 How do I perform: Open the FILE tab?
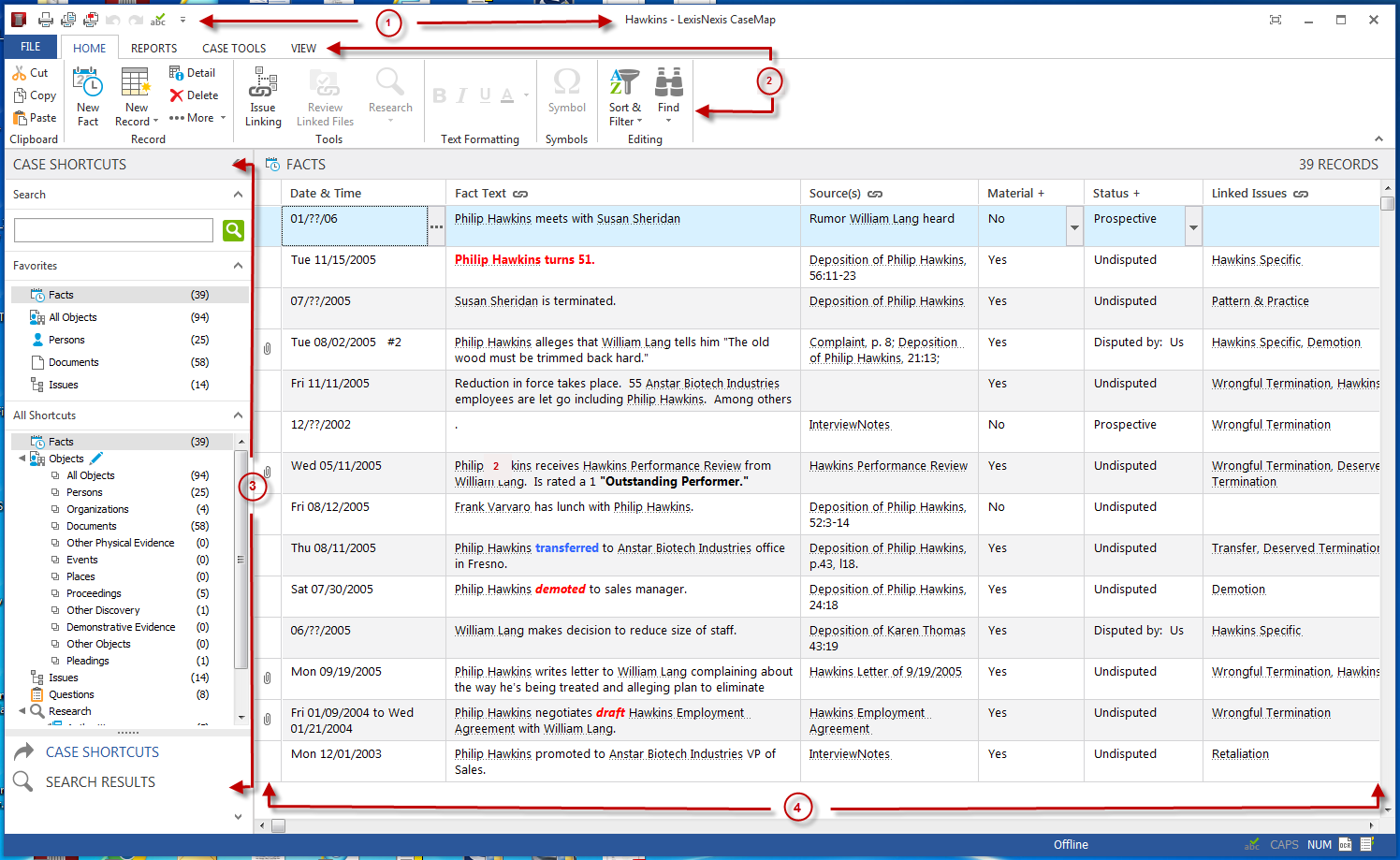pyautogui.click(x=31, y=47)
